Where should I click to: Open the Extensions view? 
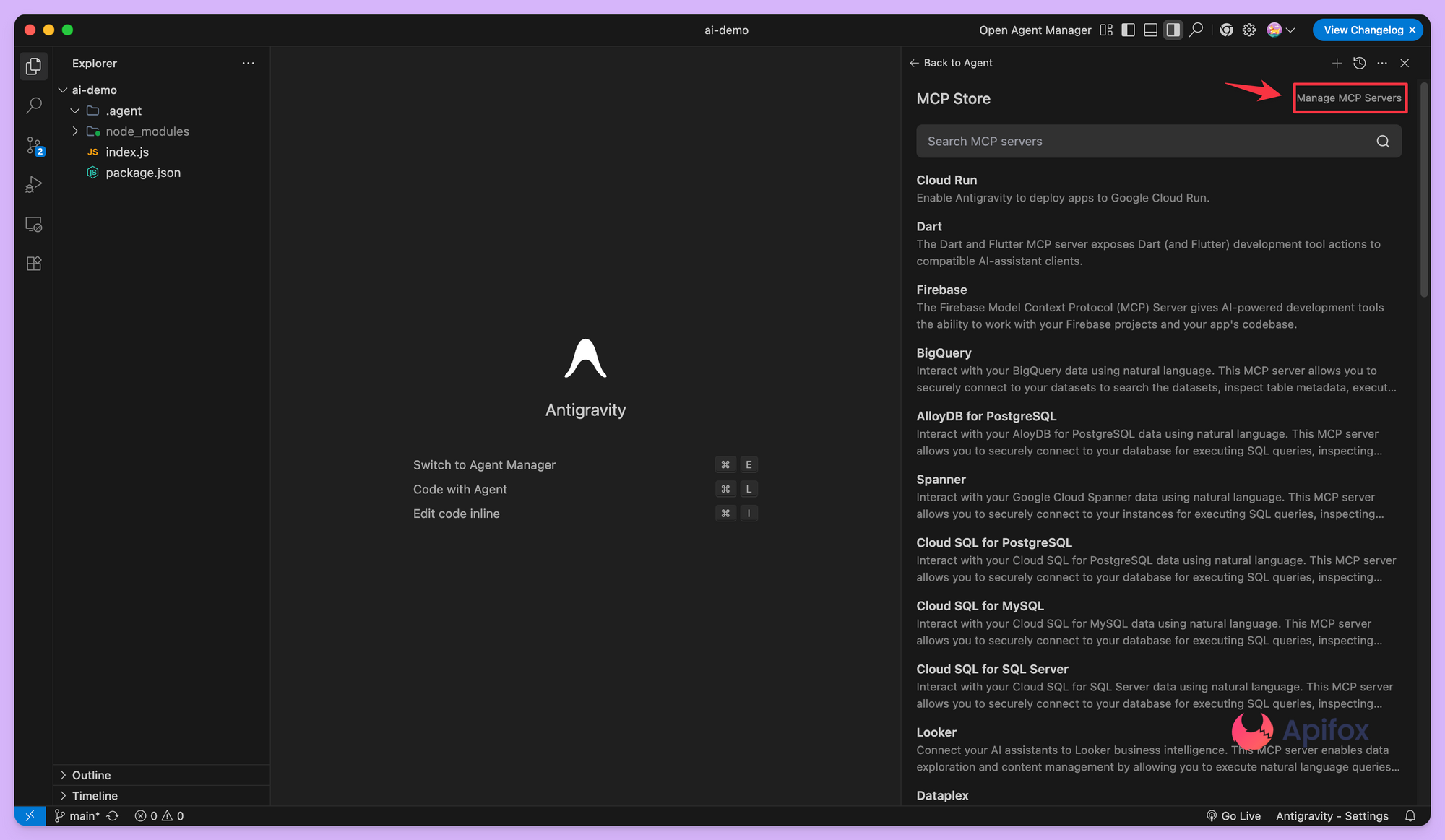[x=34, y=264]
